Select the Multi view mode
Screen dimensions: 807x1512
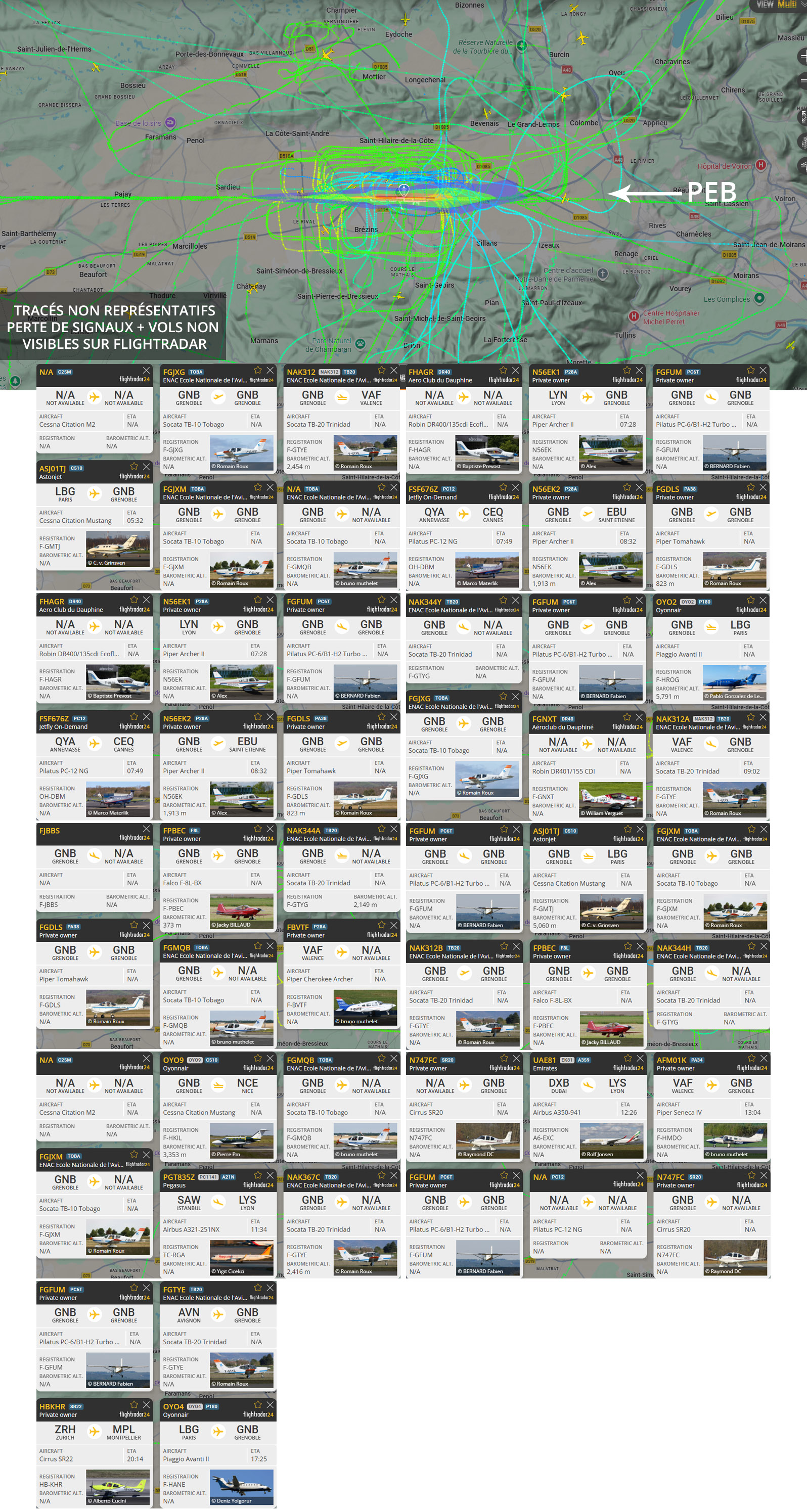tap(787, 4)
